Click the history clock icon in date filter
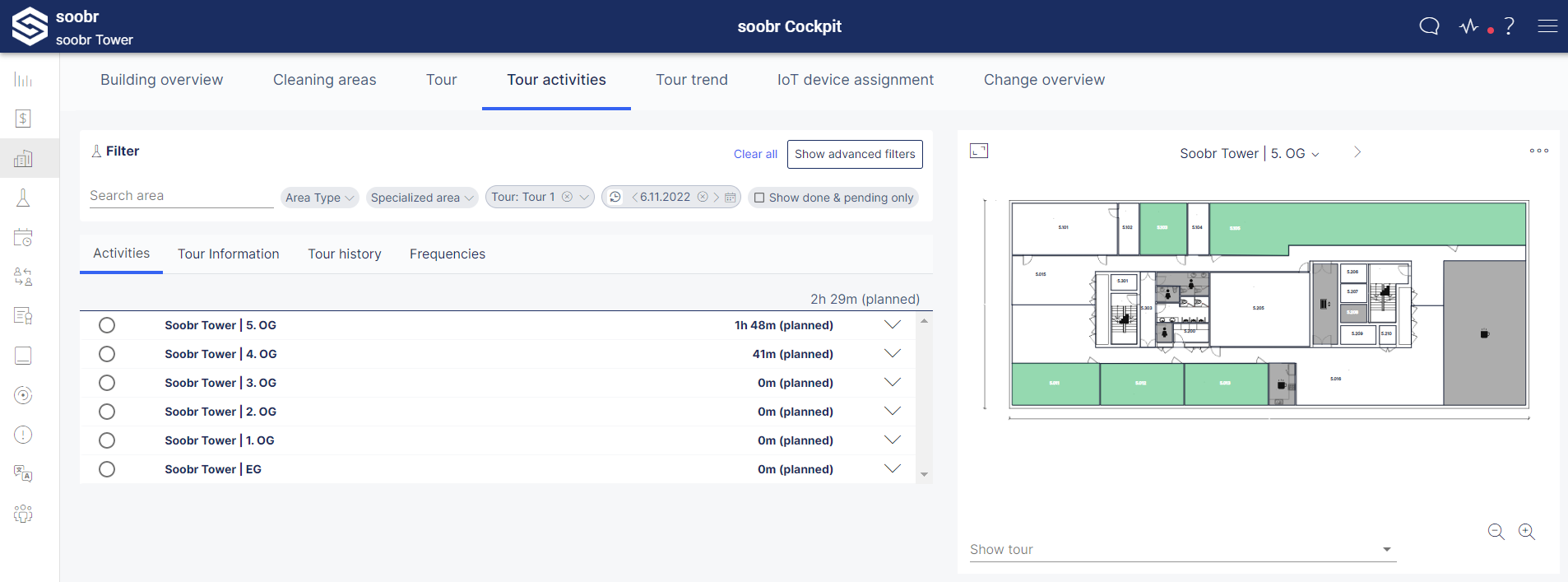This screenshot has width=1568, height=582. coord(615,197)
